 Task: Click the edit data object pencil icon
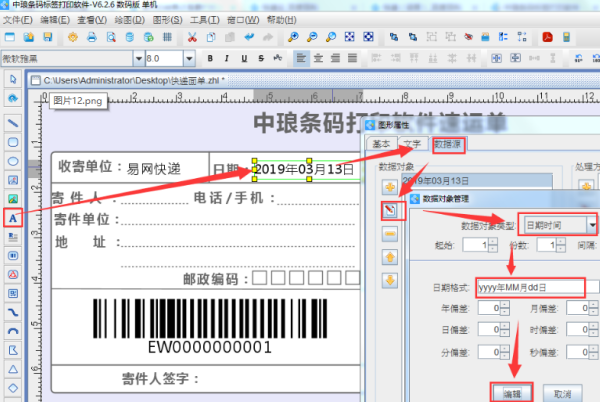[x=389, y=211]
